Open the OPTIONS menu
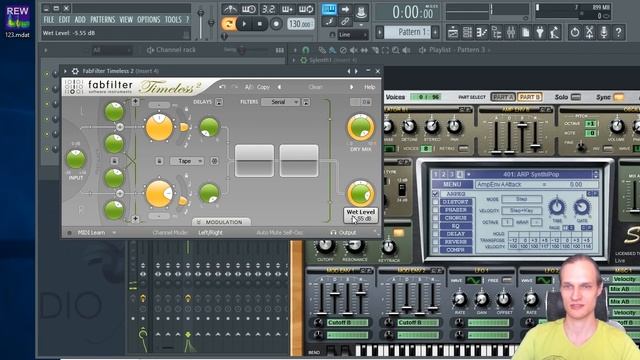Image resolution: width=640 pixels, height=360 pixels. (149, 19)
